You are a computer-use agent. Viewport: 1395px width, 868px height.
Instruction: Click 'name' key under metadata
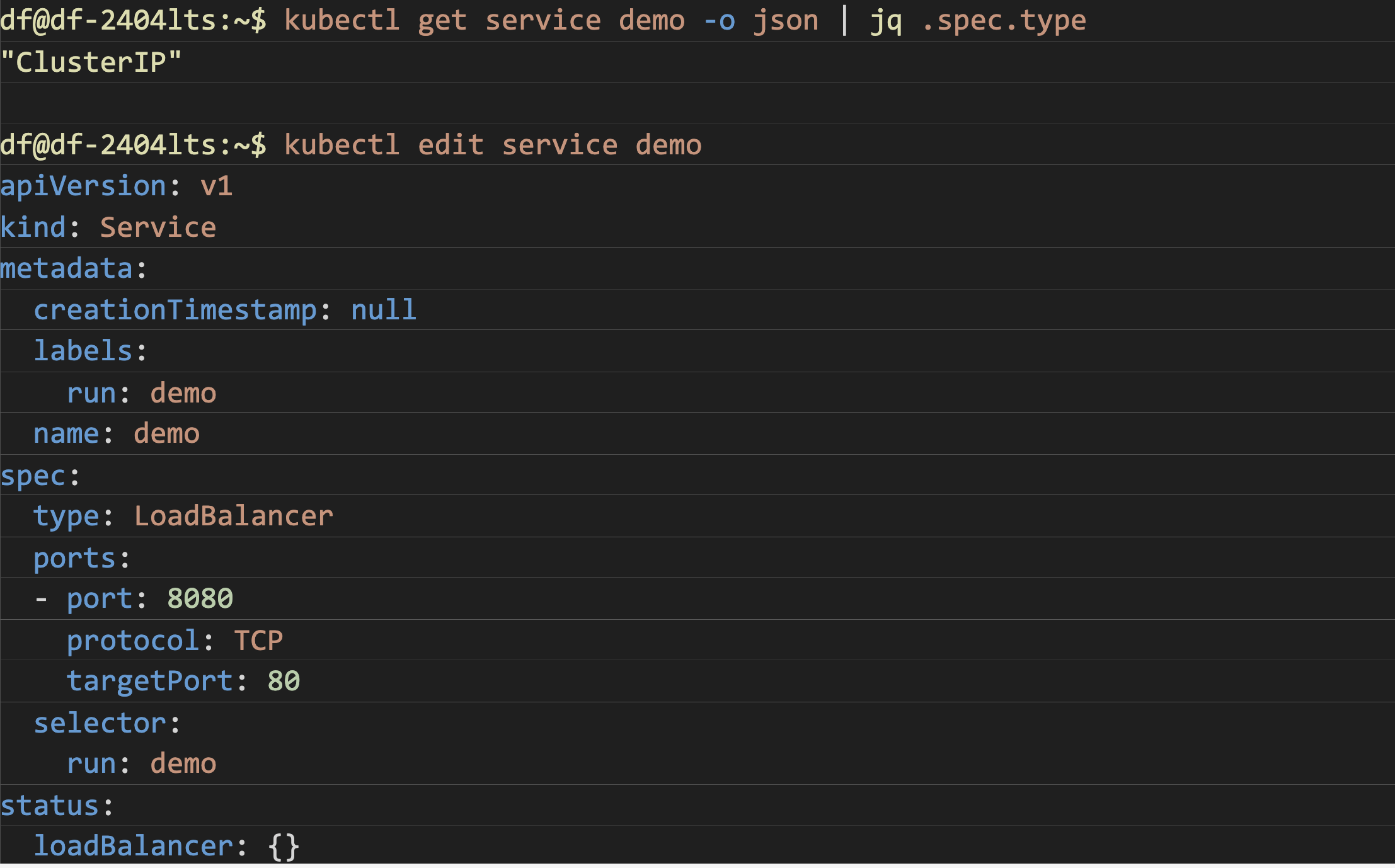(x=66, y=434)
